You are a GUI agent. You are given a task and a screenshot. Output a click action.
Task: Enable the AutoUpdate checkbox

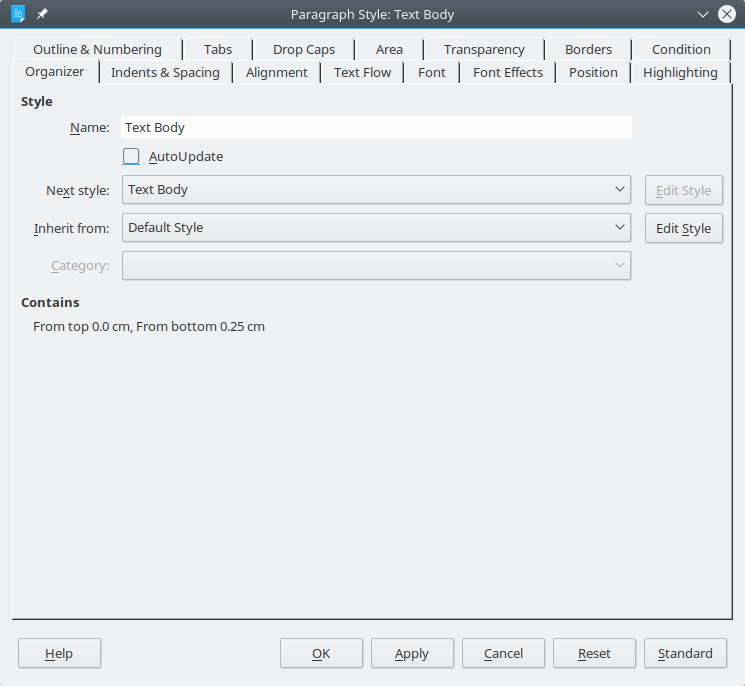click(x=131, y=156)
